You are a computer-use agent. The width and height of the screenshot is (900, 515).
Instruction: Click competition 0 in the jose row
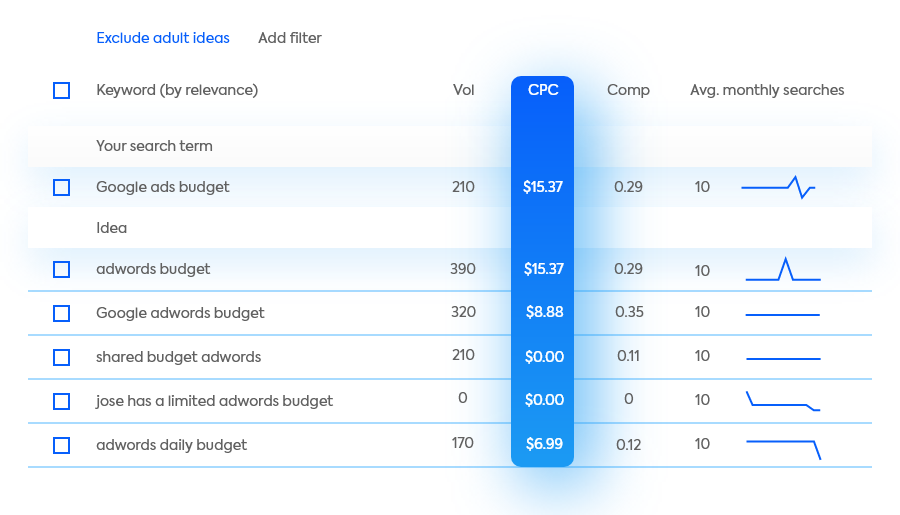629,399
